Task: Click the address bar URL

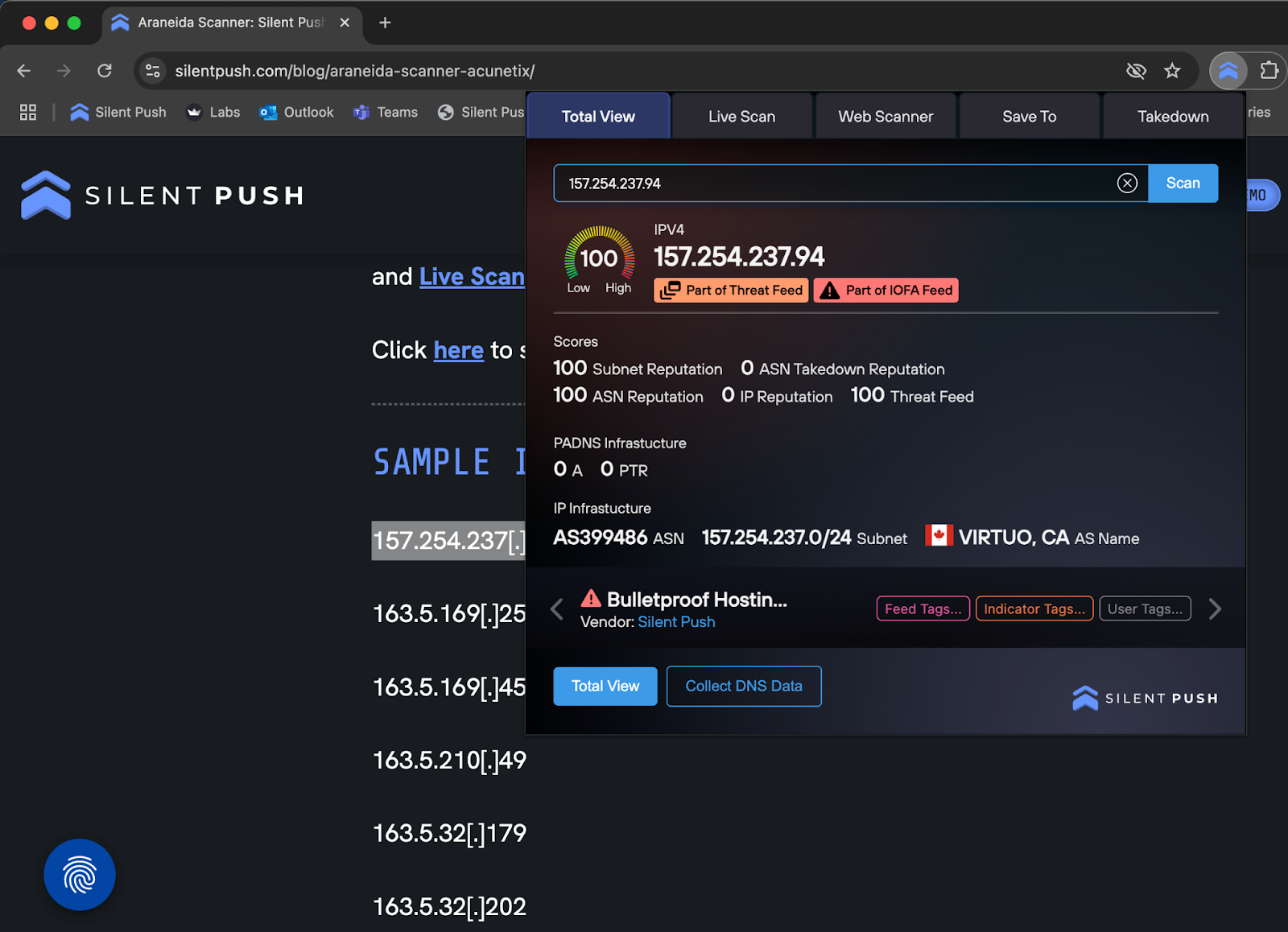Action: coord(355,71)
